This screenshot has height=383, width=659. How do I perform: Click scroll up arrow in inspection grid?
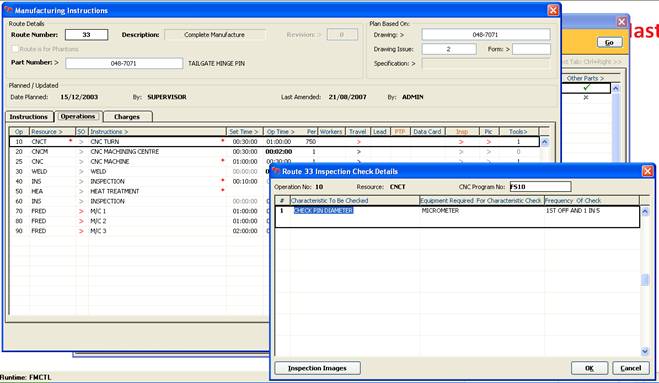coord(645,212)
